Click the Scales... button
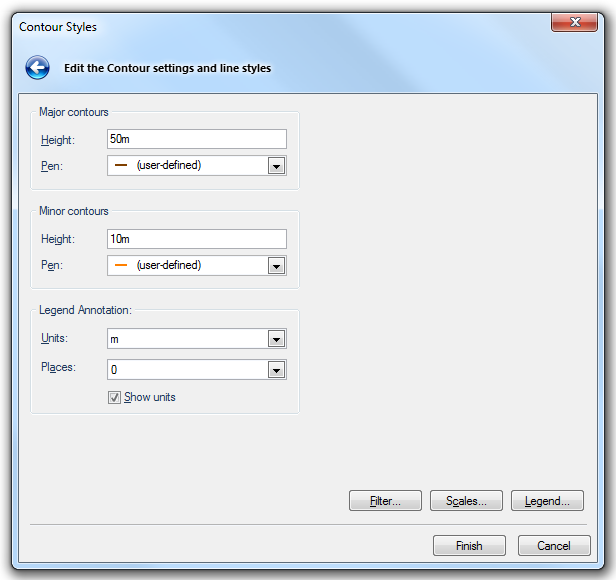This screenshot has width=616, height=580. tap(466, 501)
